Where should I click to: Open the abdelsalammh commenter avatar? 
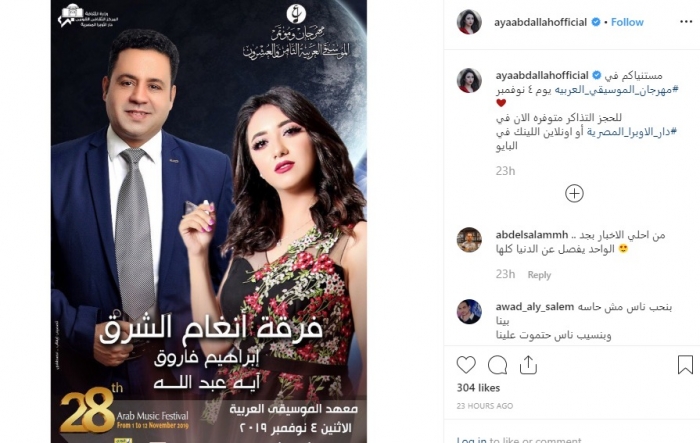click(469, 240)
